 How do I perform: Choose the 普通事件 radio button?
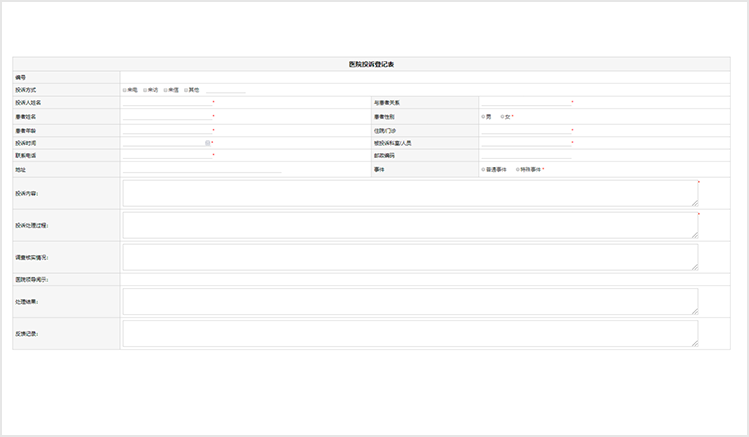pos(483,169)
